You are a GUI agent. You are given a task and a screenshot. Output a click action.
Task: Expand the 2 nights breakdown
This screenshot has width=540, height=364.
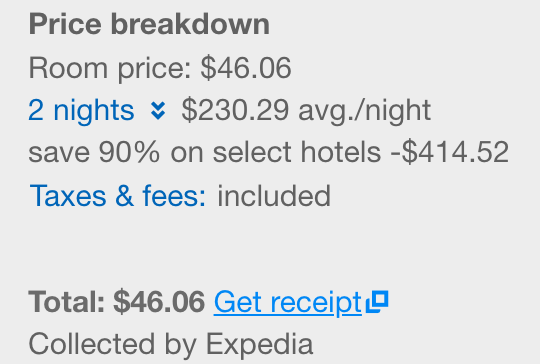pyautogui.click(x=81, y=111)
